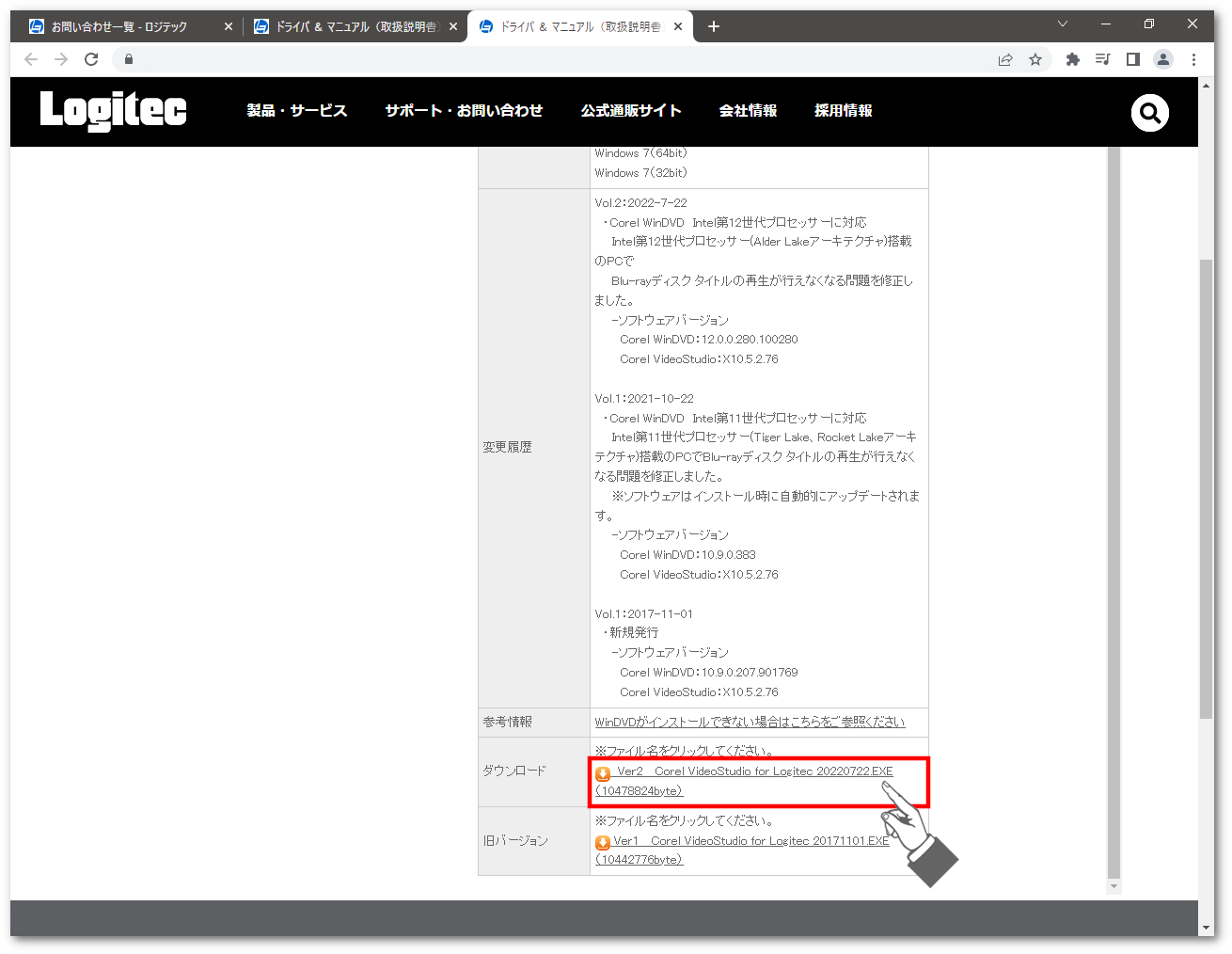Viewport: 1232px width, 954px height.
Task: Click the outer scrollbar down arrow
Action: pyautogui.click(x=1206, y=928)
